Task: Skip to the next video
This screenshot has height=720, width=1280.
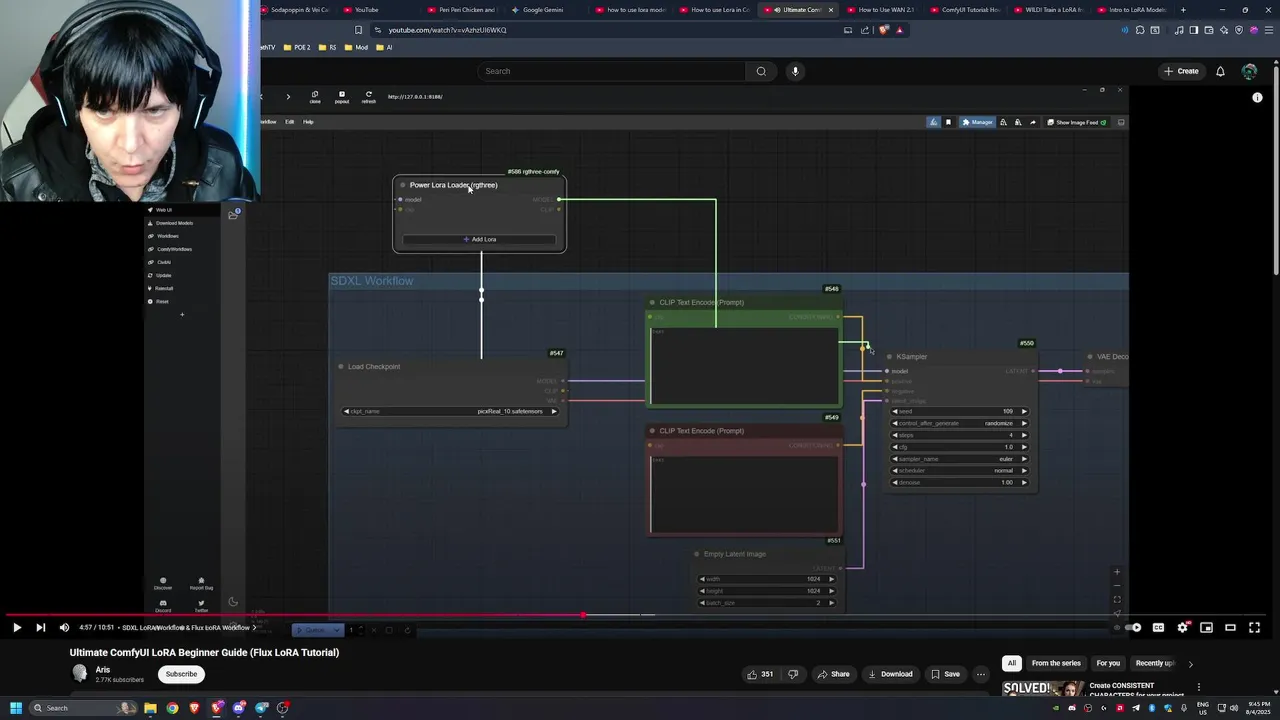Action: point(40,628)
